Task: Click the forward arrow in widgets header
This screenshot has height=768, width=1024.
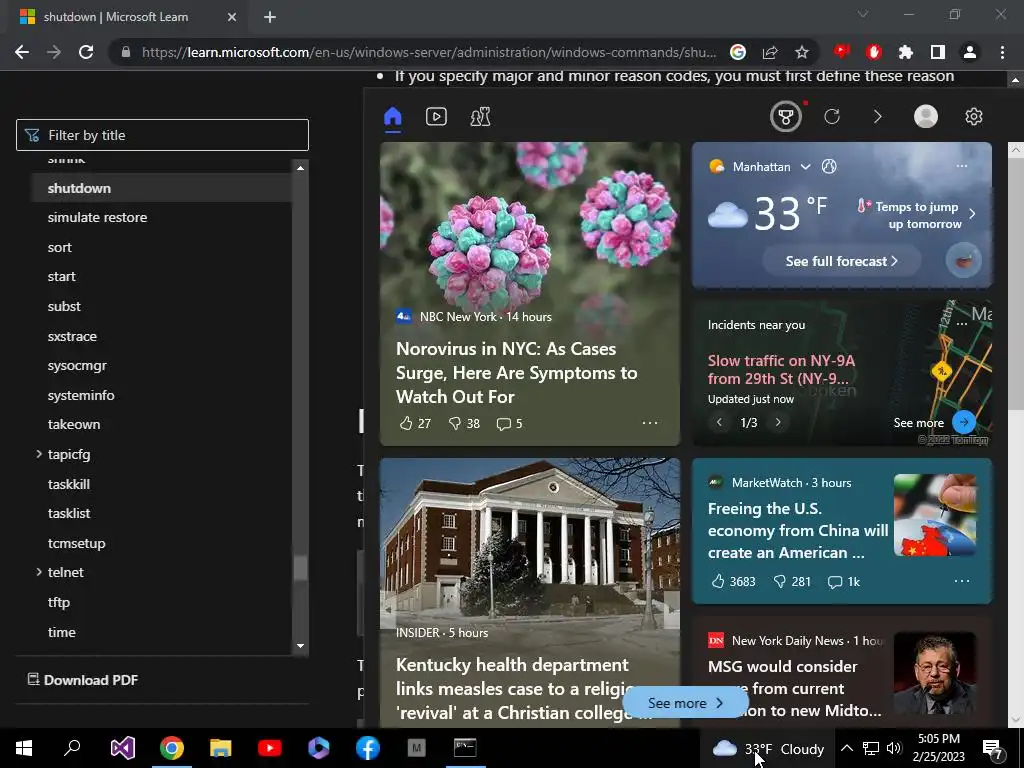Action: click(x=877, y=117)
